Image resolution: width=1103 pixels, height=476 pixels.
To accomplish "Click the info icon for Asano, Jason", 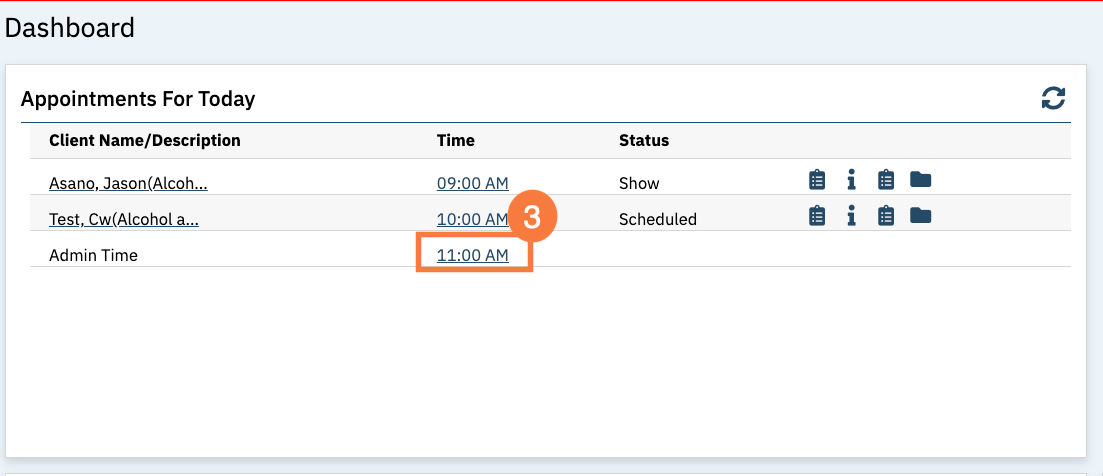I will [x=851, y=180].
